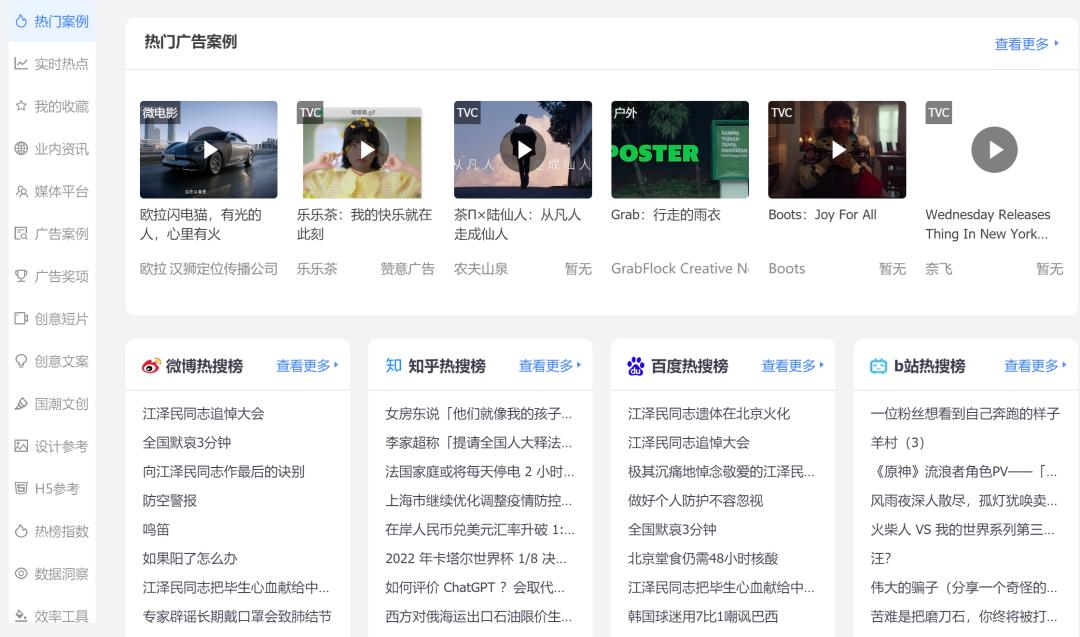Screen dimensions: 1080x637
Task: Click the Baidu paw logo icon
Action: 636,365
